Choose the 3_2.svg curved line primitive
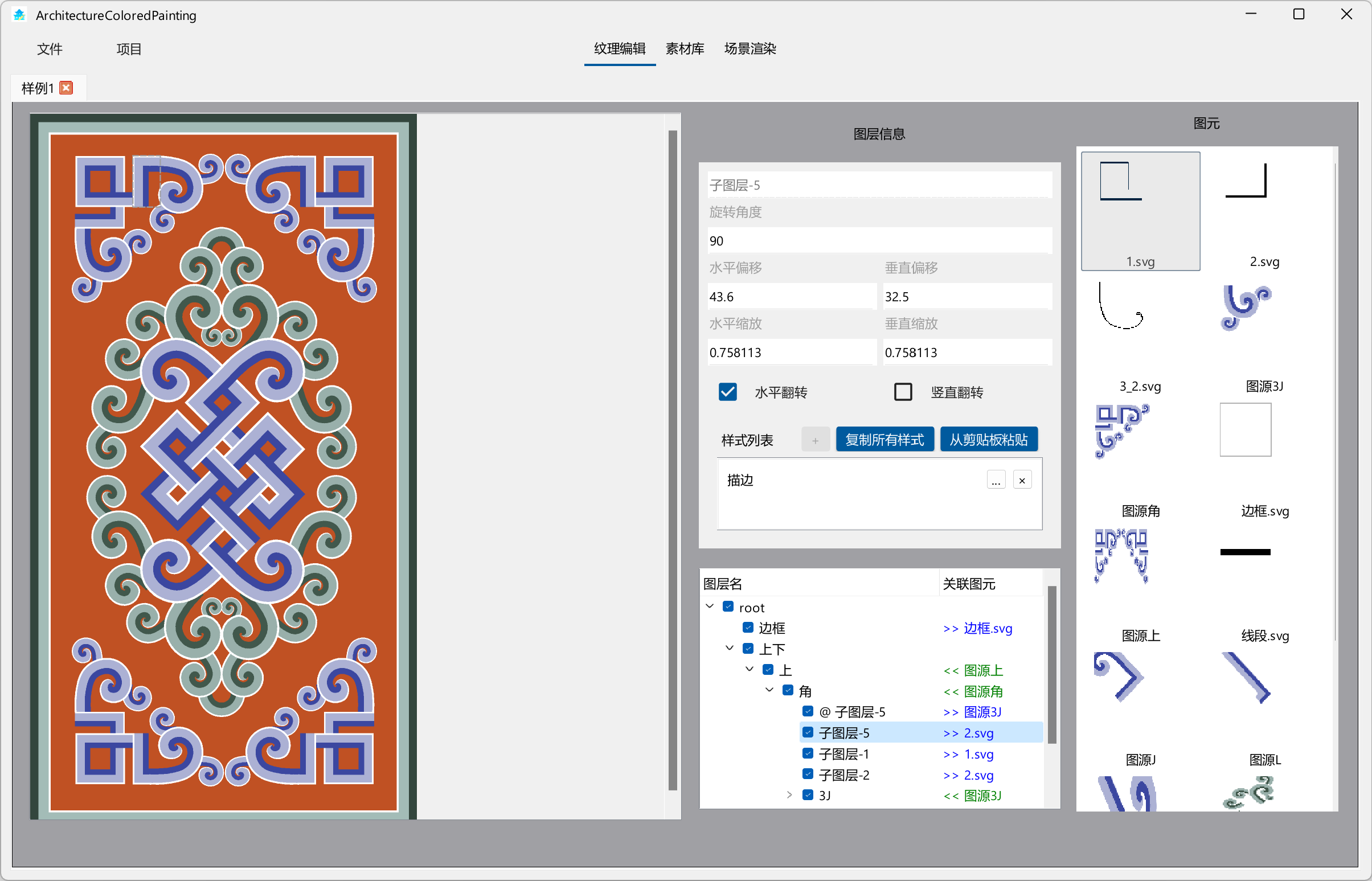Image resolution: width=1372 pixels, height=881 pixels. tap(1140, 335)
